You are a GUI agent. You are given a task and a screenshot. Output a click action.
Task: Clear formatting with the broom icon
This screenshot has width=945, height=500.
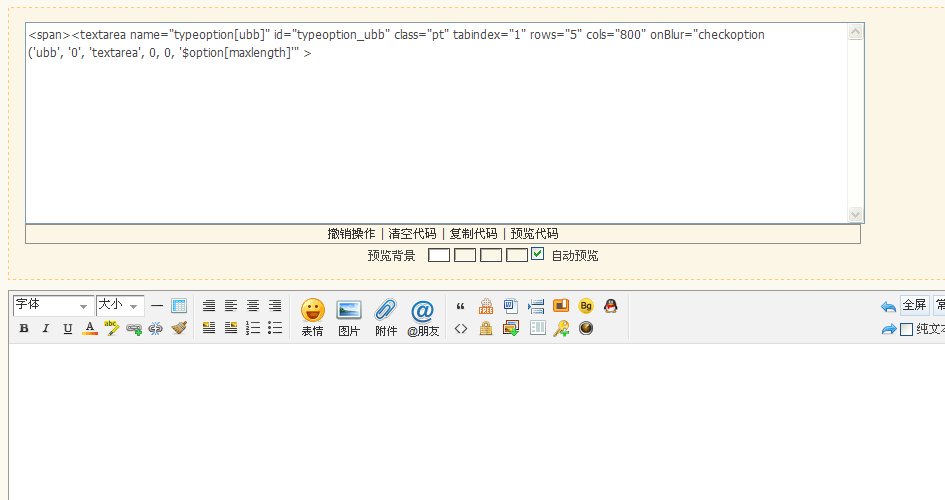(x=179, y=328)
